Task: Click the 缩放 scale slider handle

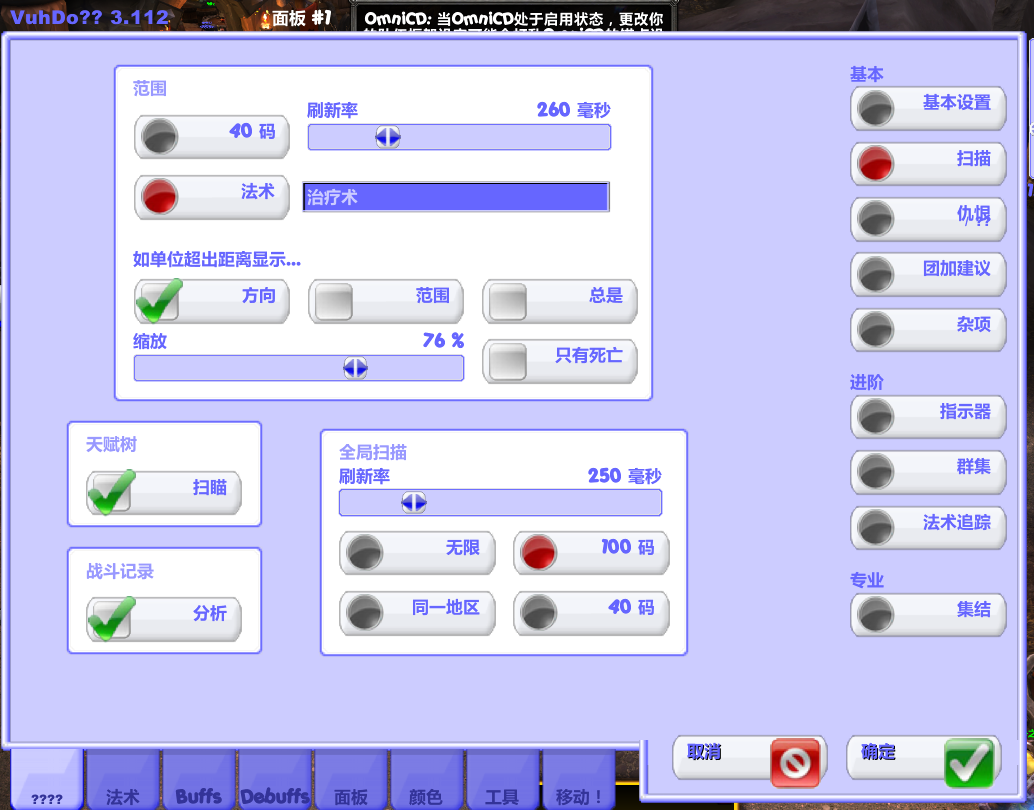Action: (355, 368)
